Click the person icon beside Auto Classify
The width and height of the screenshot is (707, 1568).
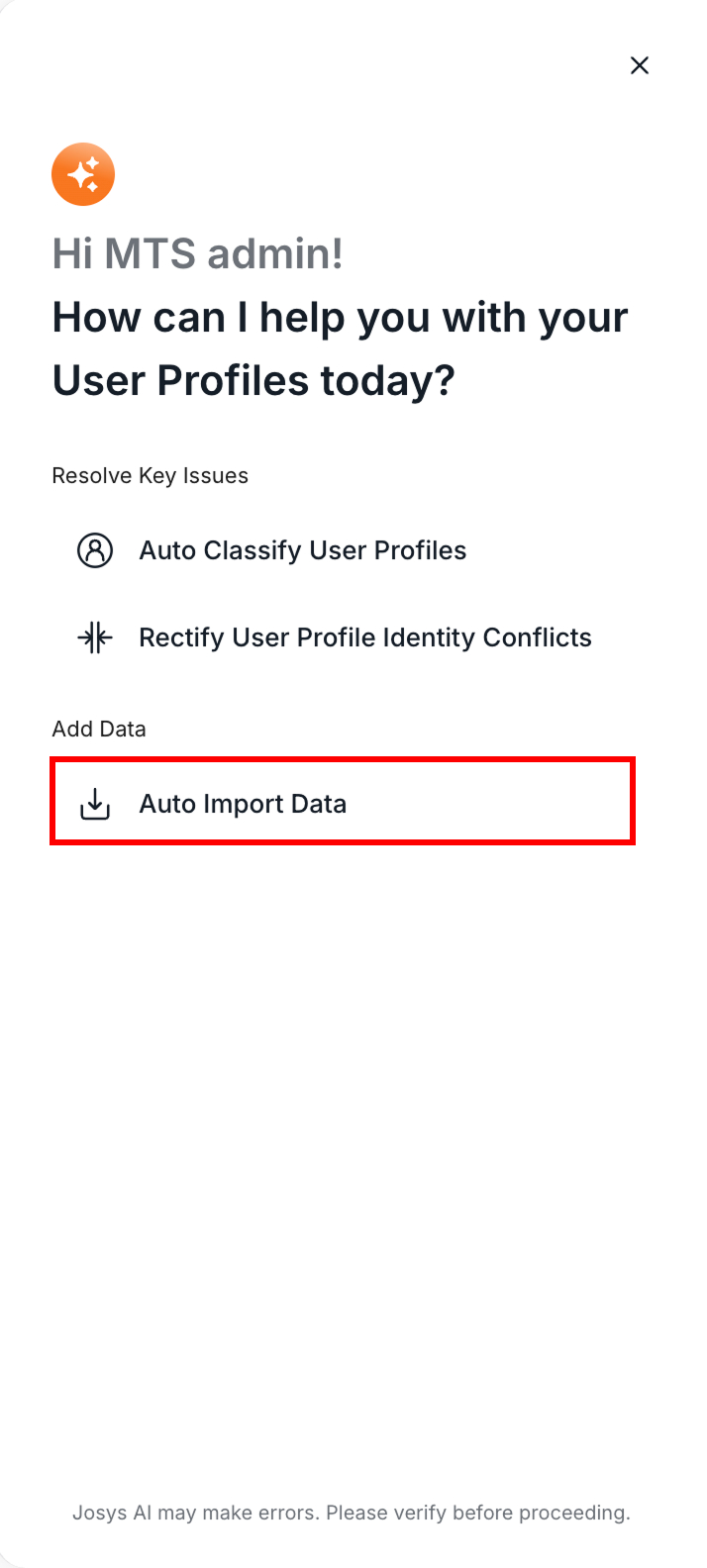point(95,550)
